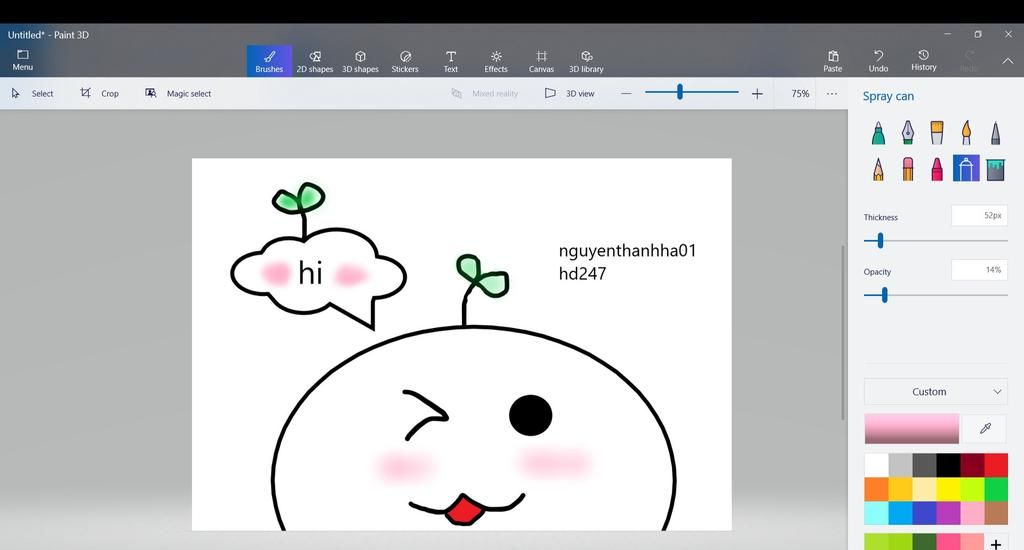Open the more options ellipsis menu
Viewport: 1024px width, 550px height.
click(831, 93)
